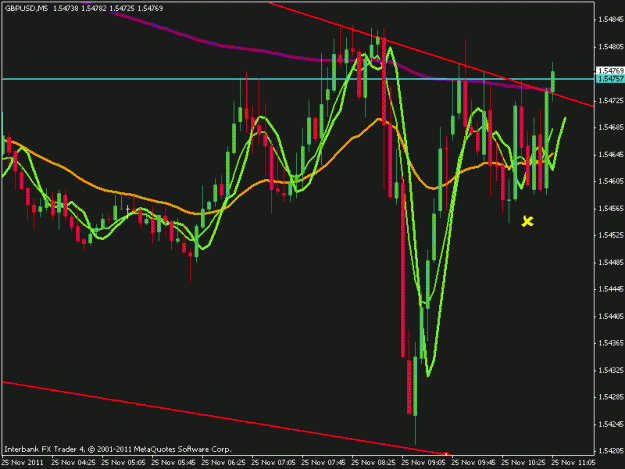Viewport: 625px width, 469px height.
Task: Click the 25 Nov 10:25 time label
Action: [524, 463]
